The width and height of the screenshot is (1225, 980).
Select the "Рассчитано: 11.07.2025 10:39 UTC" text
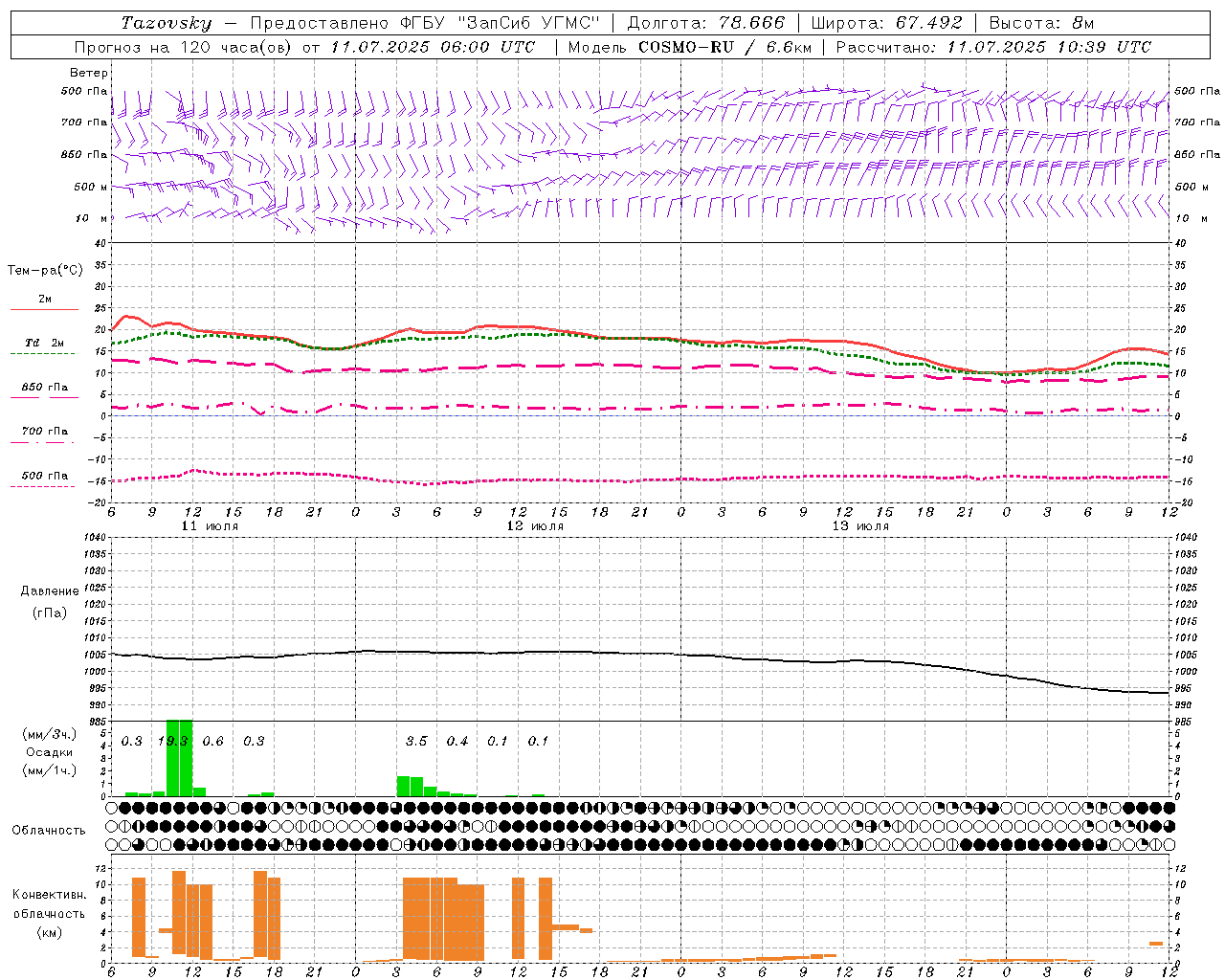pos(993,47)
